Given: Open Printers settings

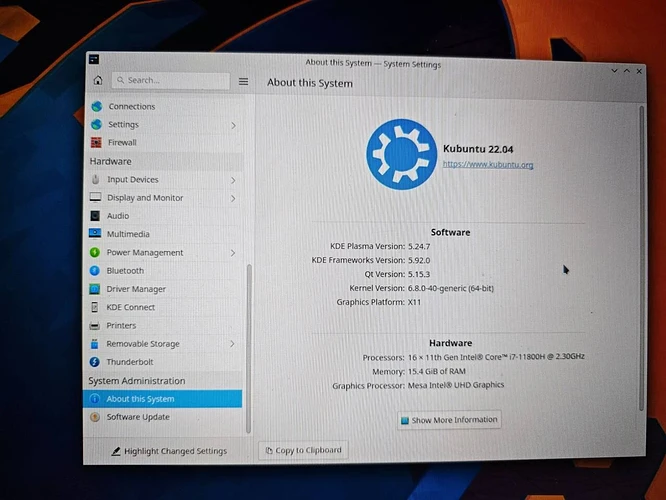Looking at the screenshot, I should pyautogui.click(x=121, y=325).
